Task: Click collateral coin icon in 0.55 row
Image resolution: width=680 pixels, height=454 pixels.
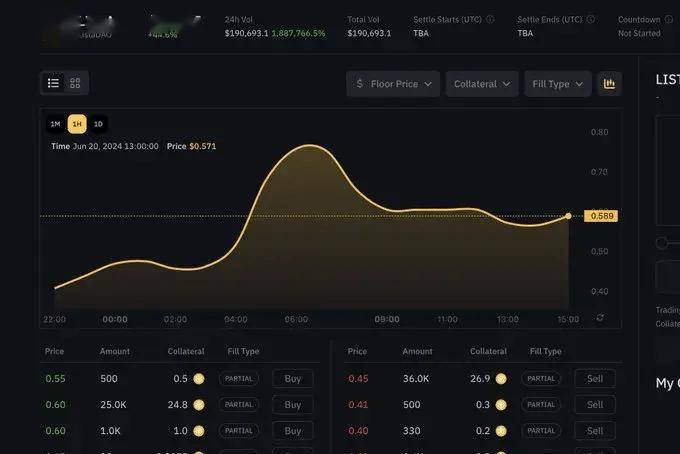Action: click(198, 379)
